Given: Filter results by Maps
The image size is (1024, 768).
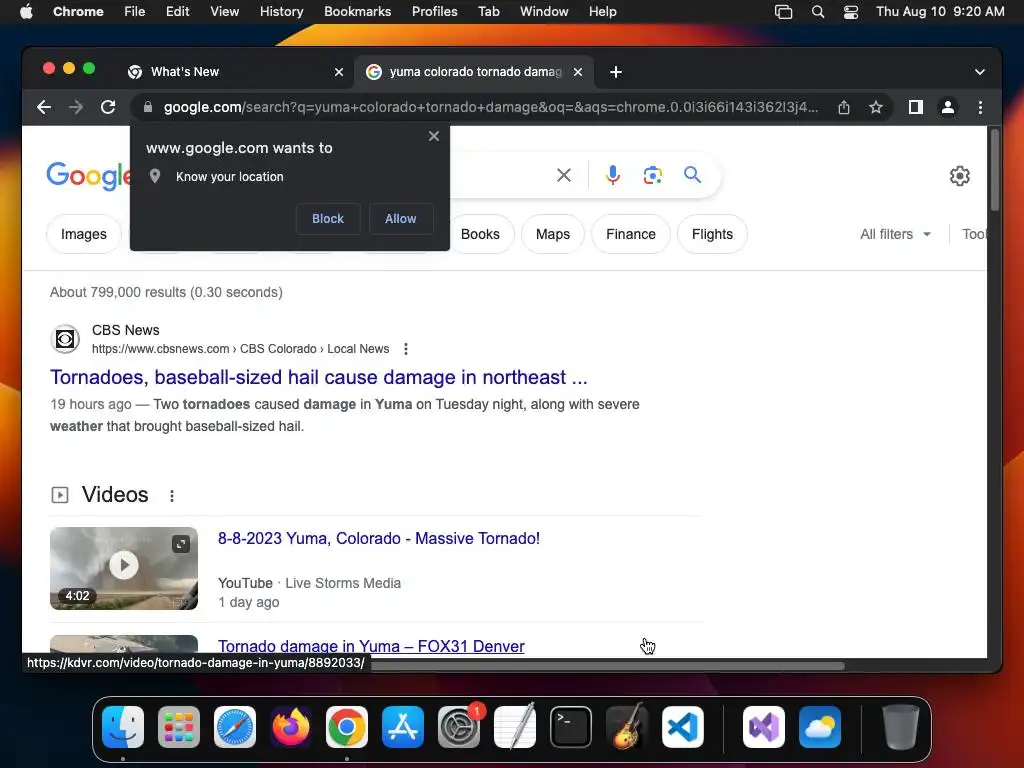Looking at the screenshot, I should coord(552,234).
